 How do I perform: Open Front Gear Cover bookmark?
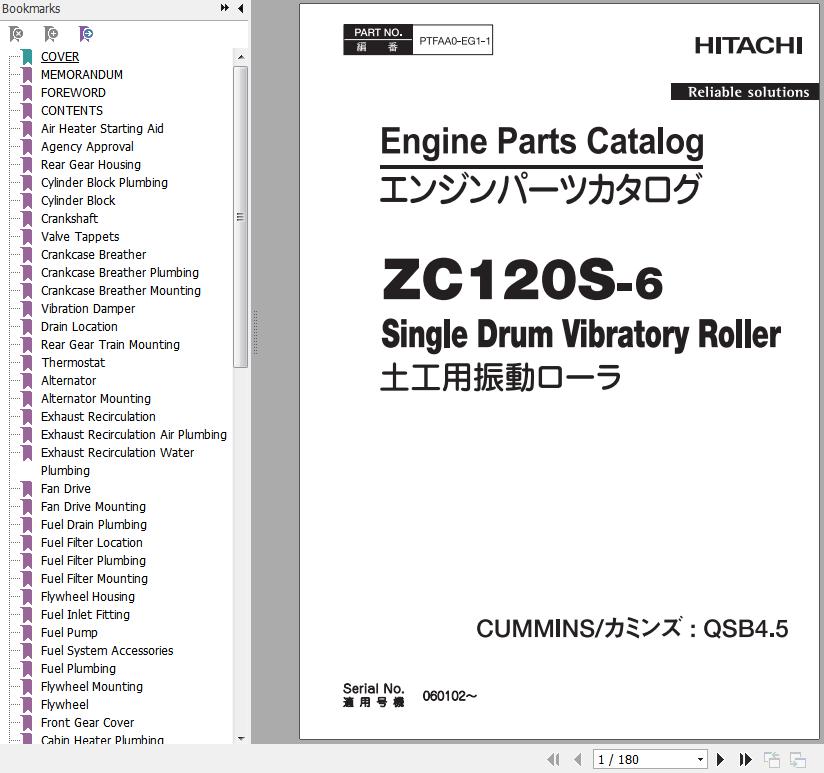88,723
